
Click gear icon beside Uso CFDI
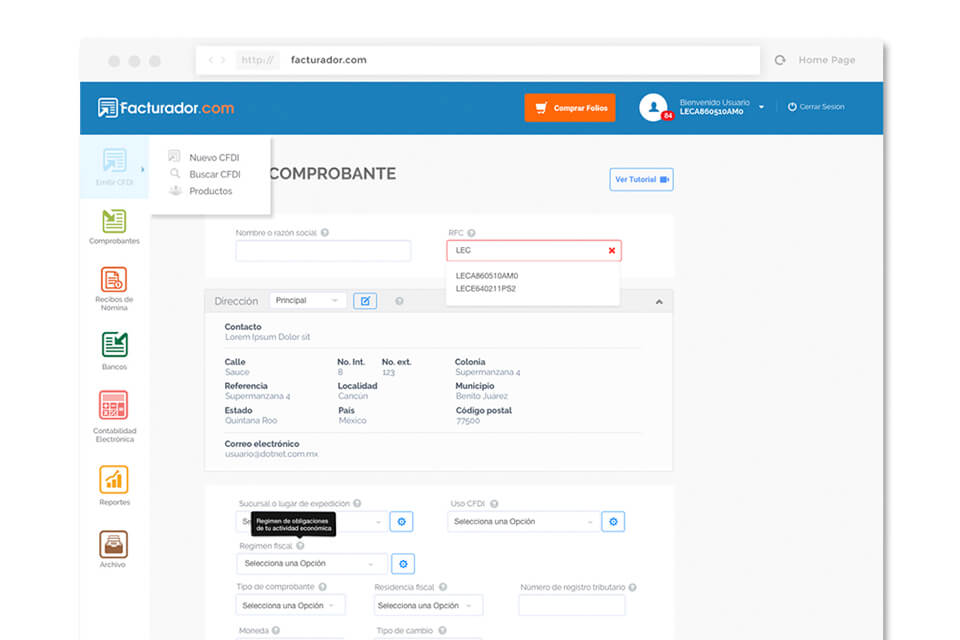[614, 521]
